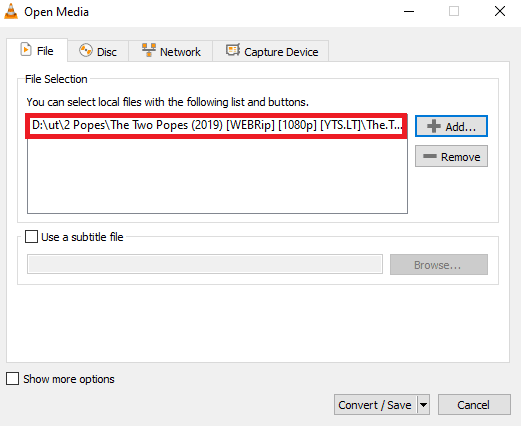Click the capture card icon on tab
Image resolution: width=521 pixels, height=426 pixels.
(x=233, y=50)
